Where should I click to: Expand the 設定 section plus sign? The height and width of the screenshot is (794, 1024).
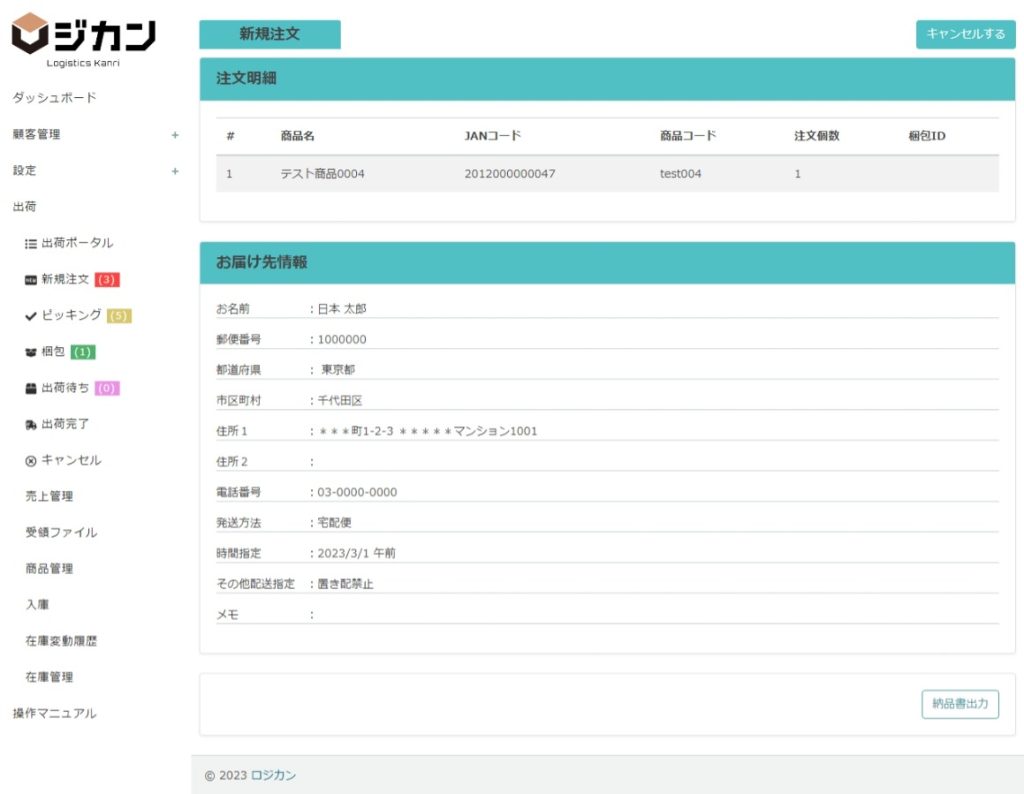tap(175, 171)
